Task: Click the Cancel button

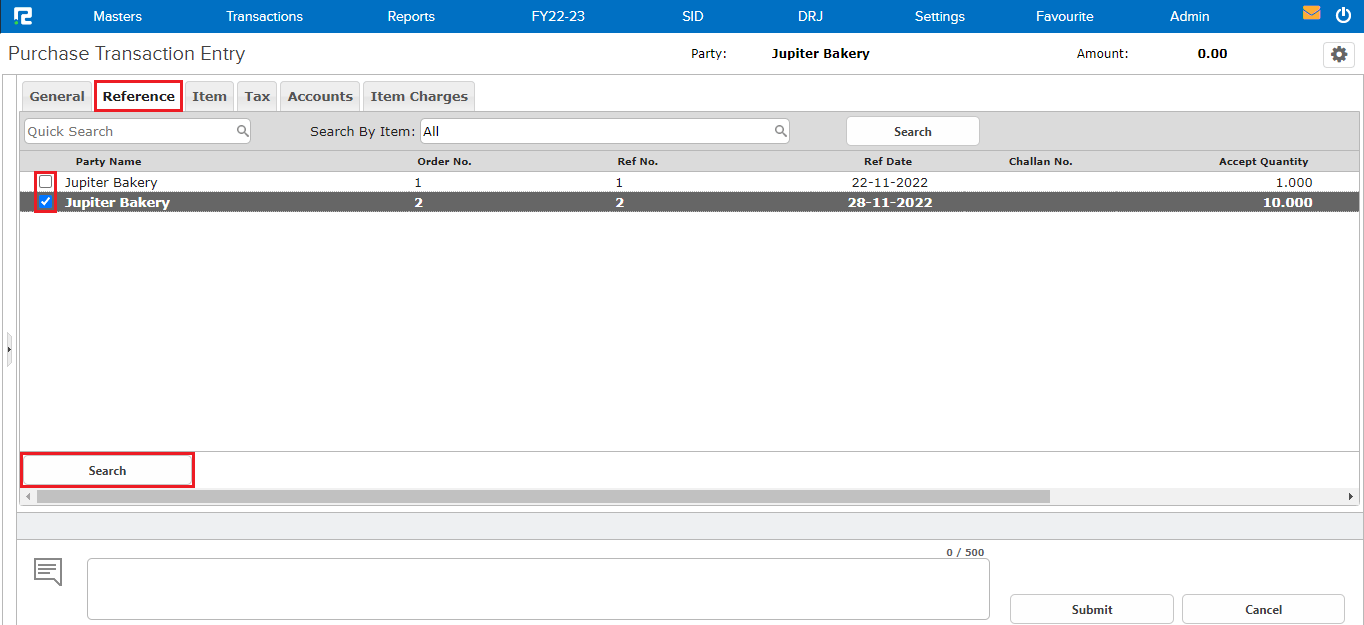Action: tap(1262, 609)
